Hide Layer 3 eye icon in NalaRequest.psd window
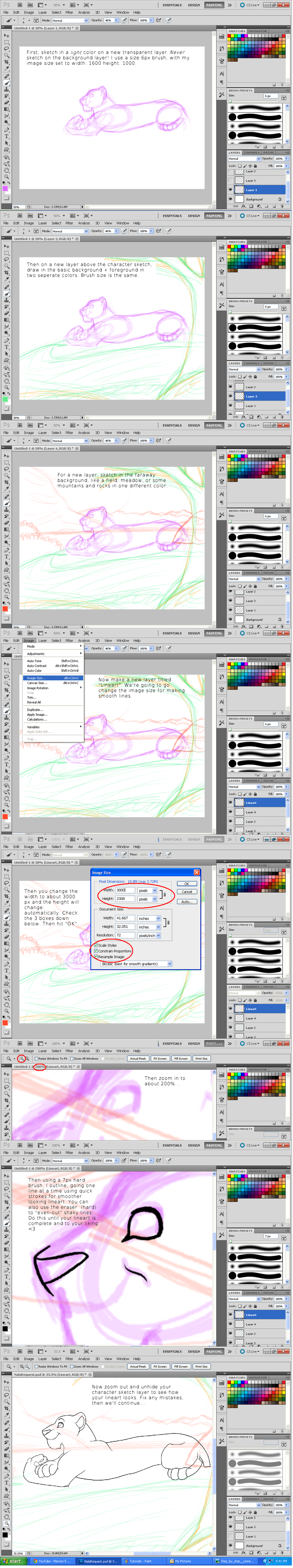The image size is (293, 1568). click(x=230, y=1527)
